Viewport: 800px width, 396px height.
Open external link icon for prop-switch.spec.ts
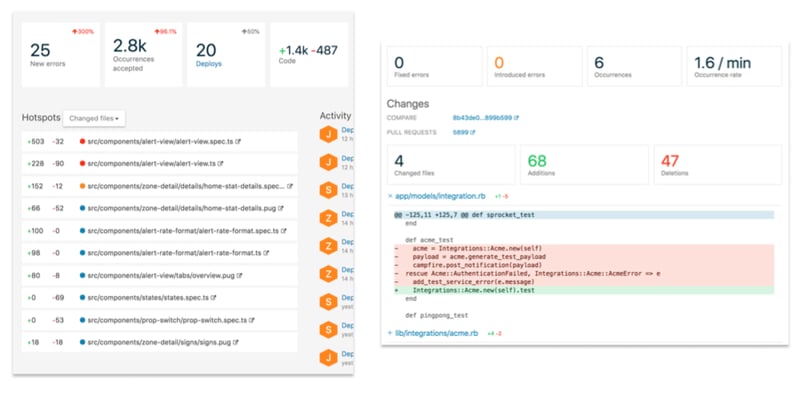point(252,320)
